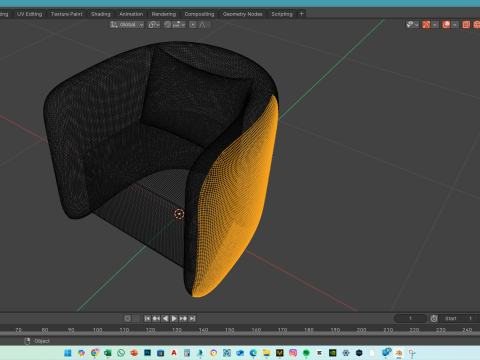This screenshot has height=360, width=480.
Task: Jump to the previous keyframe
Action: [156, 319]
